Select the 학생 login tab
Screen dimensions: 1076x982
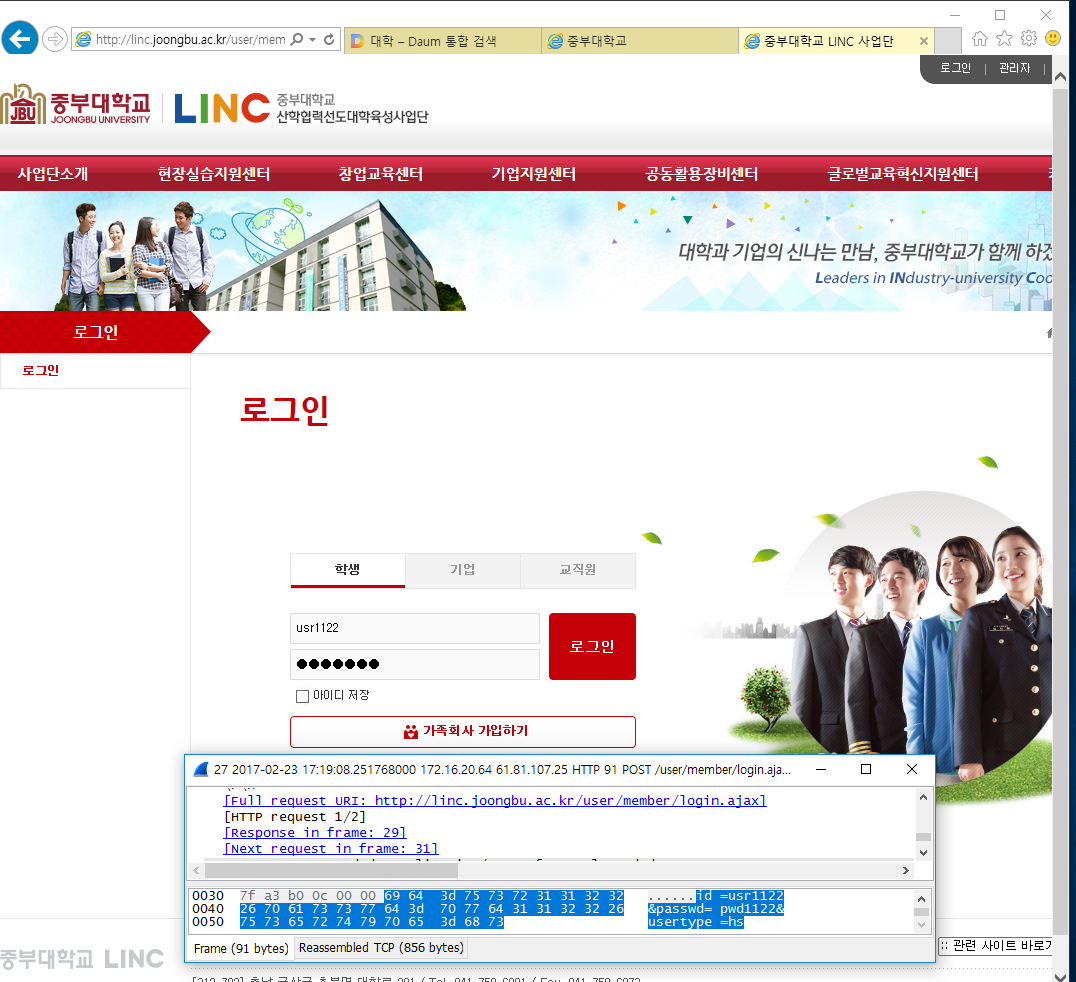tap(348, 570)
